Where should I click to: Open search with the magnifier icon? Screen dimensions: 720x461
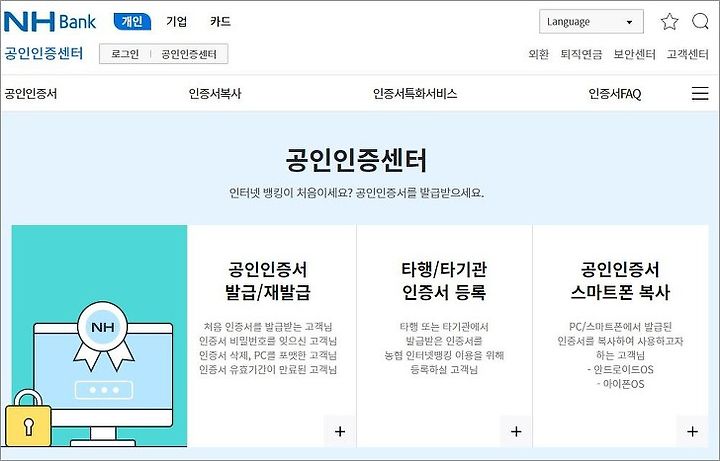(700, 21)
